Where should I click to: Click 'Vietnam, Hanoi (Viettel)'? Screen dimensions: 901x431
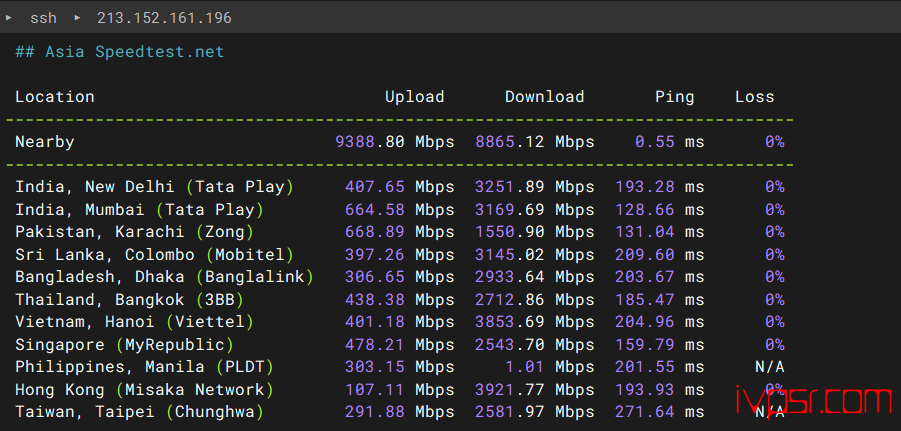(x=134, y=322)
